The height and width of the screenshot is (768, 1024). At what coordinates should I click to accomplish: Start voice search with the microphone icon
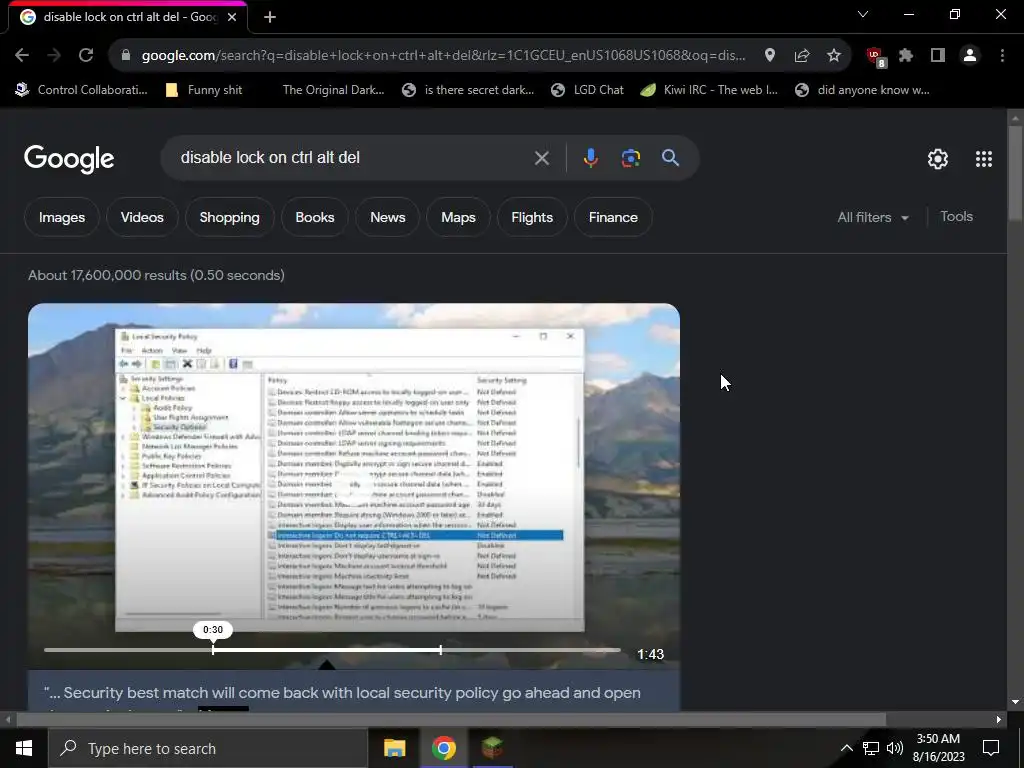click(x=590, y=158)
